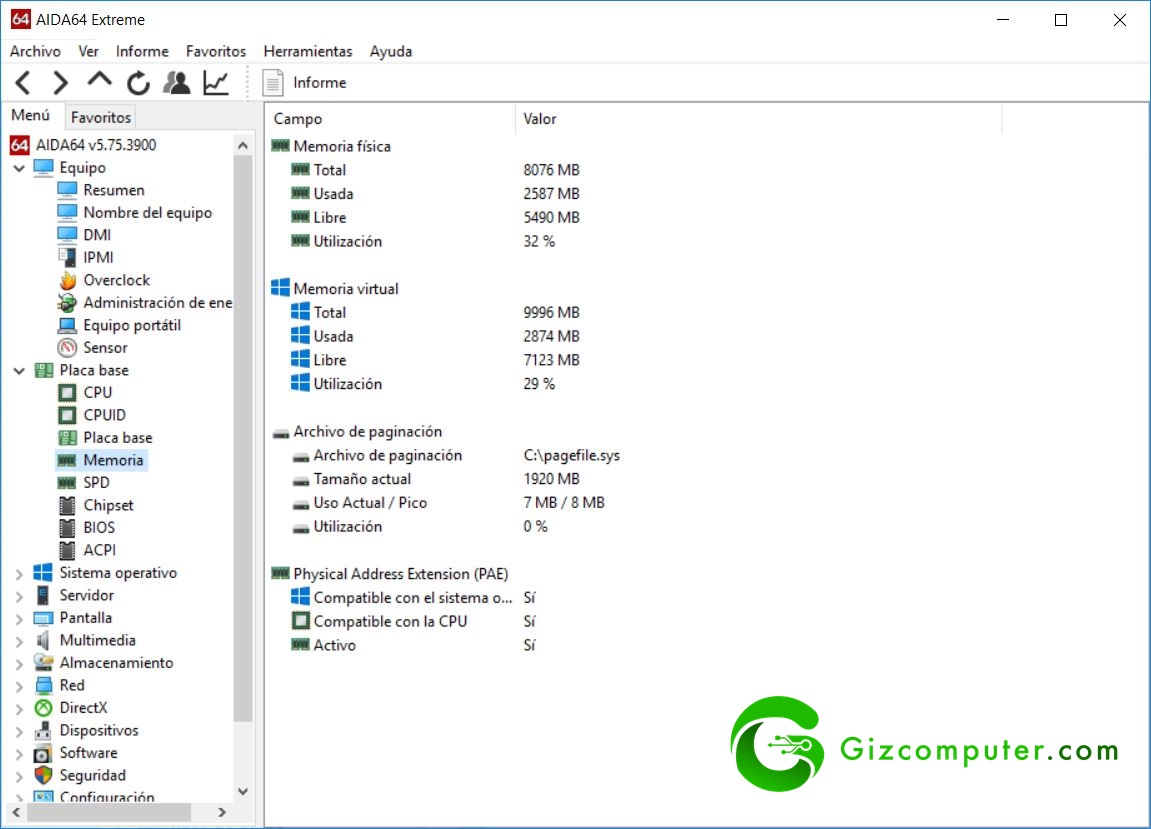Open the Archivo menu

35,51
